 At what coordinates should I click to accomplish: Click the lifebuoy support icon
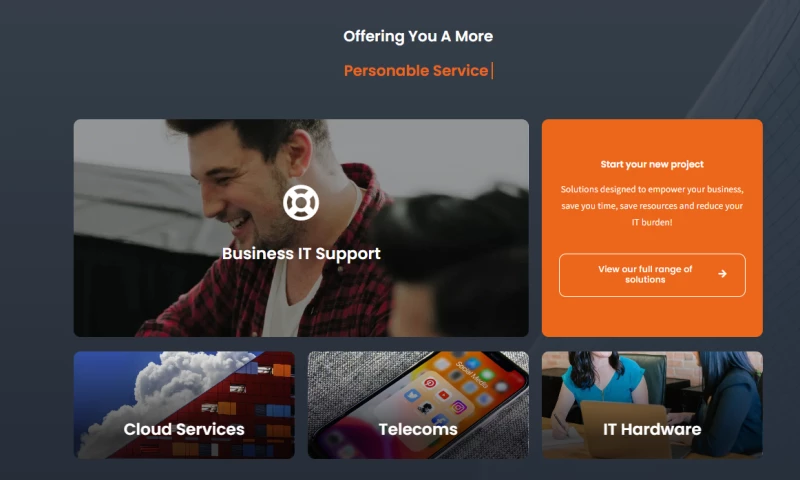pos(301,203)
